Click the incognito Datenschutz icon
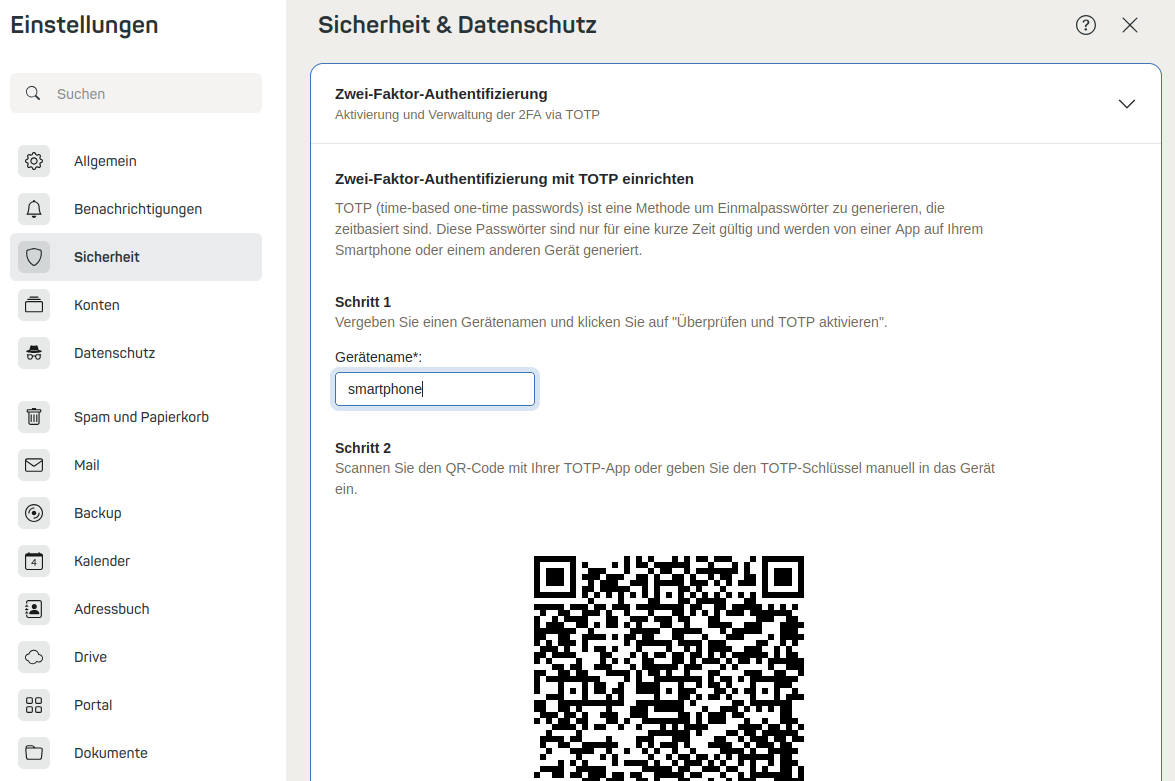 pyautogui.click(x=34, y=353)
